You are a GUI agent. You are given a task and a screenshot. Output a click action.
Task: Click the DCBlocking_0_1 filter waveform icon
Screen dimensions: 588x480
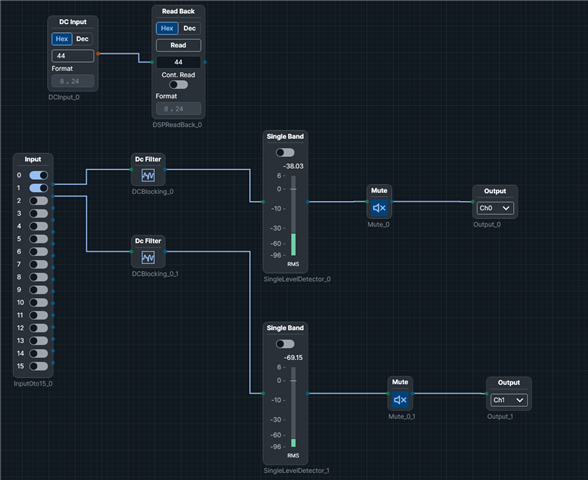point(148,257)
